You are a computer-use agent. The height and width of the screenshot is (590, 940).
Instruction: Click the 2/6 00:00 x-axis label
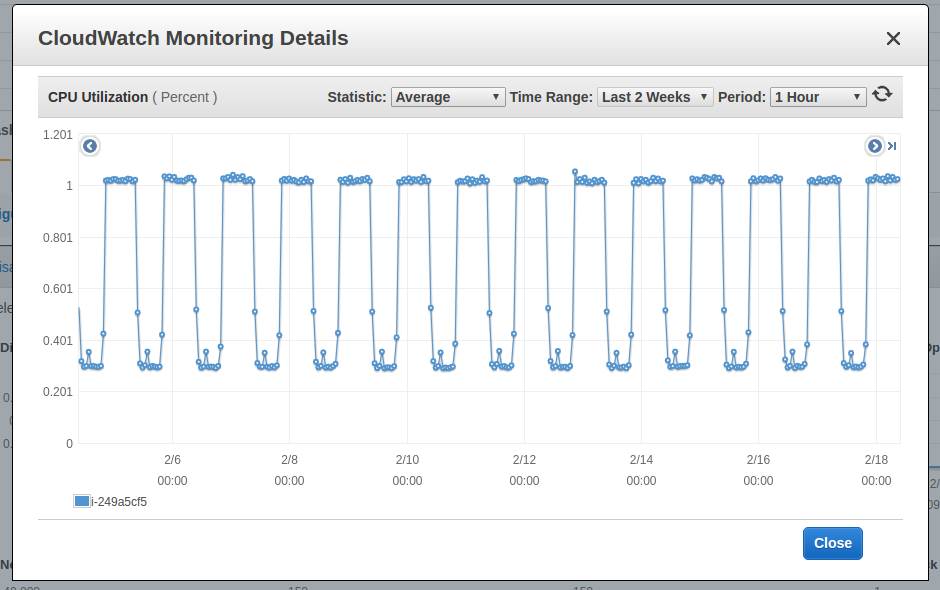pyautogui.click(x=172, y=470)
